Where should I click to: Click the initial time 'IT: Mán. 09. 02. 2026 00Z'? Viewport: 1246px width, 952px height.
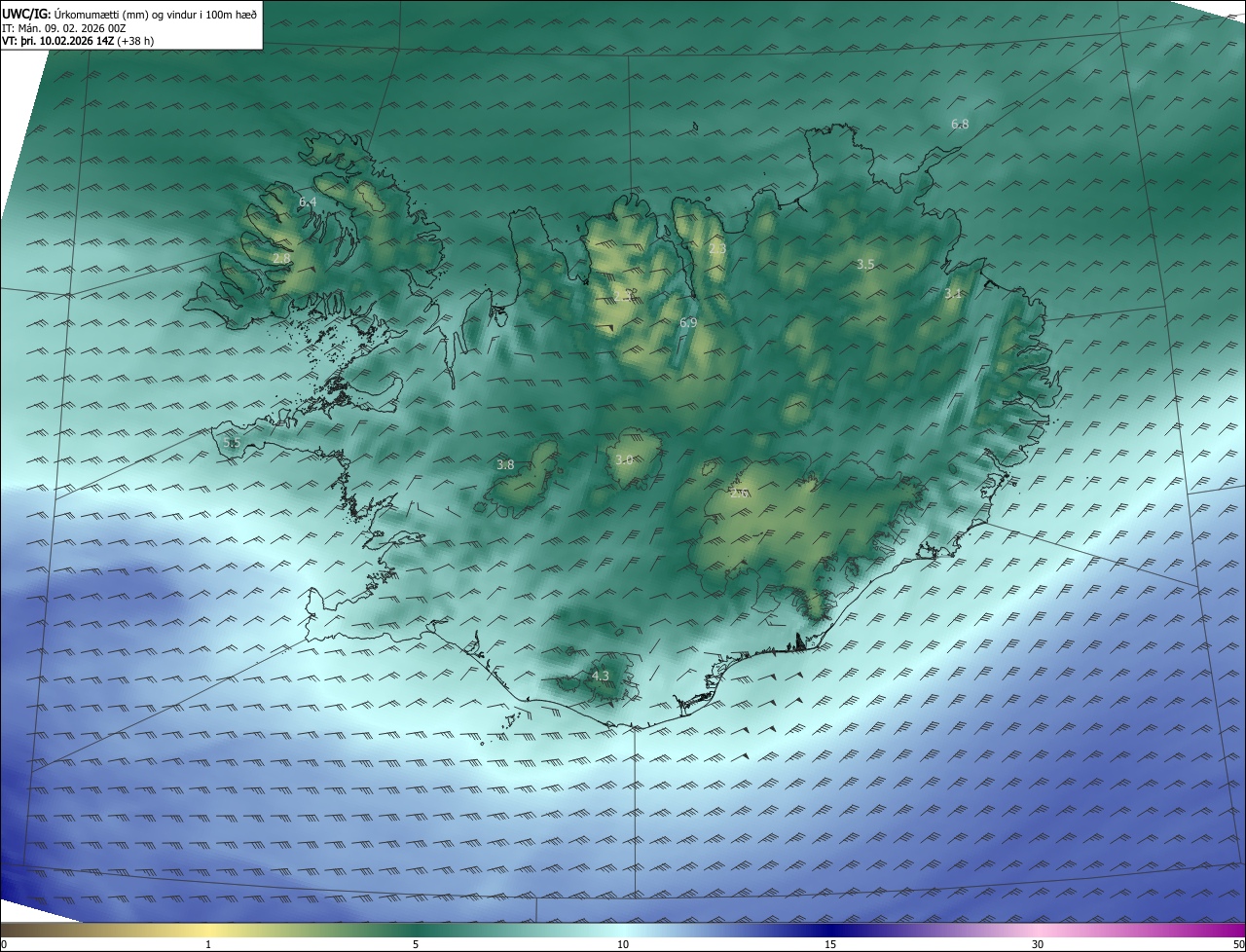64,28
